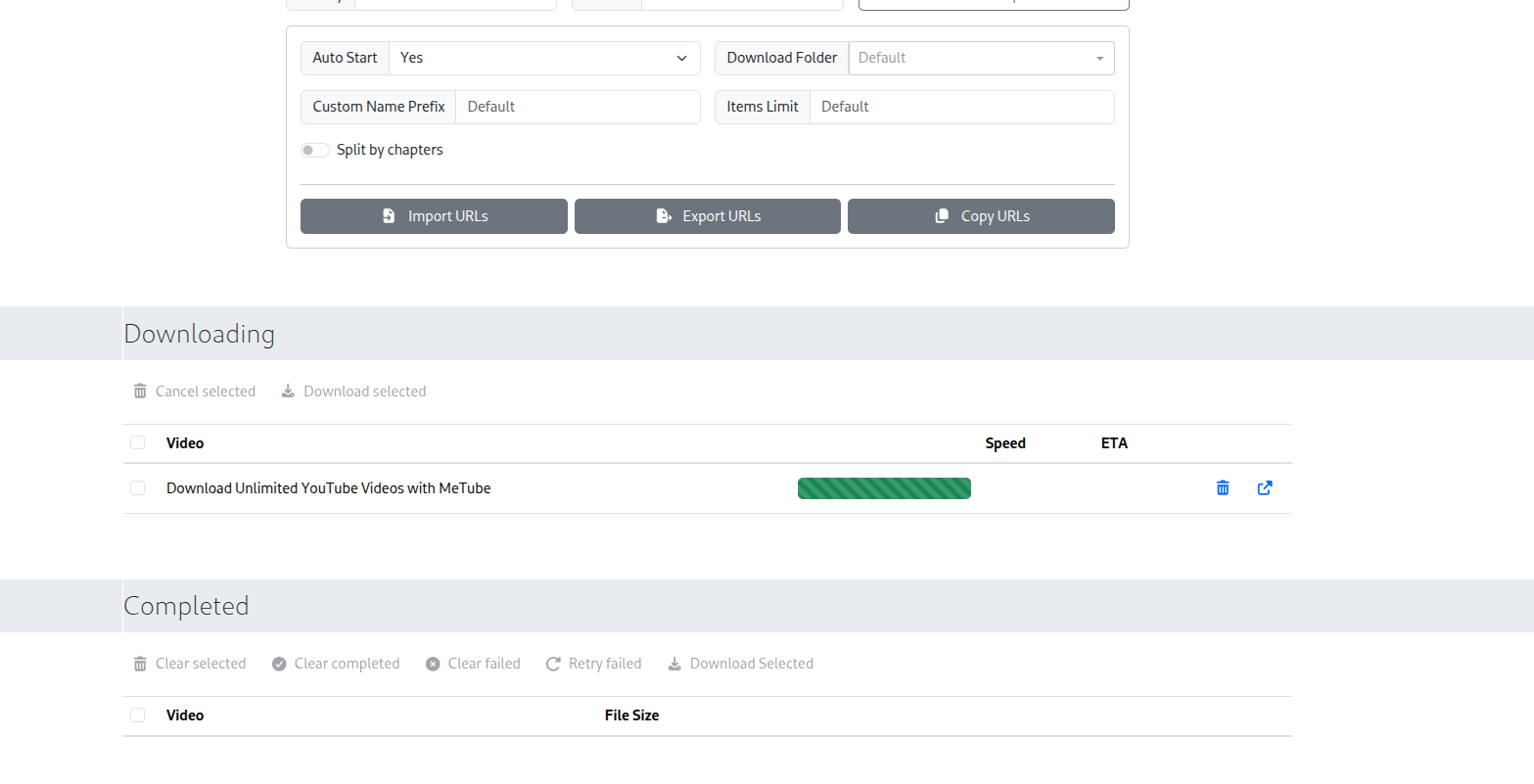Screen dimensions: 1534x784
Task: Enable Split by chapters
Action: coord(314,149)
